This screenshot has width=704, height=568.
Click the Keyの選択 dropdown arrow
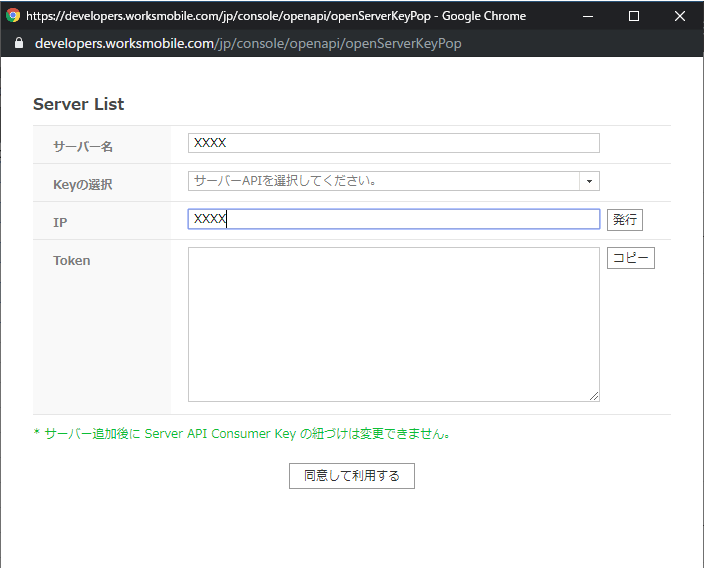coord(589,181)
